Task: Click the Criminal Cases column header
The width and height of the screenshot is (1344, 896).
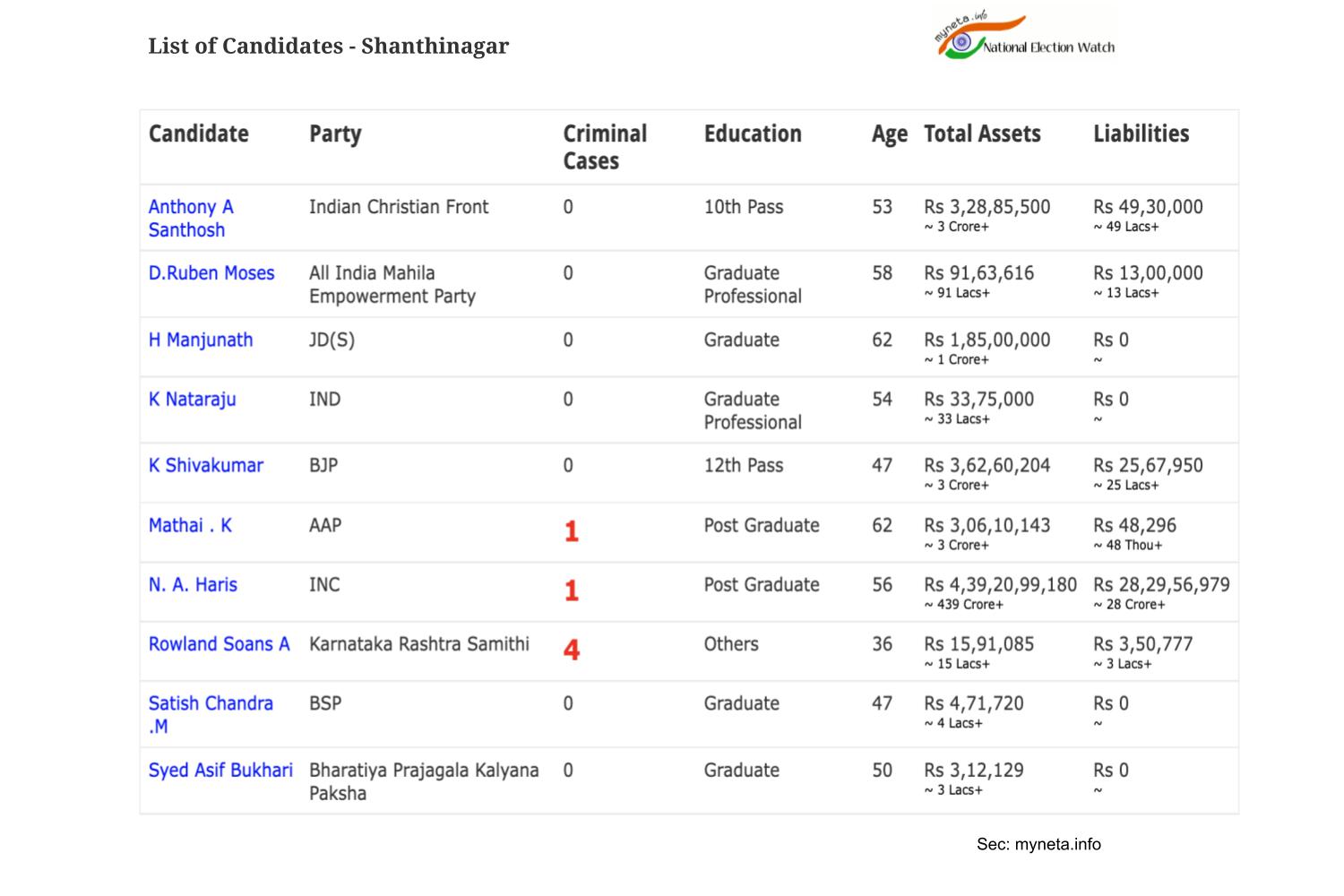Action: click(605, 147)
